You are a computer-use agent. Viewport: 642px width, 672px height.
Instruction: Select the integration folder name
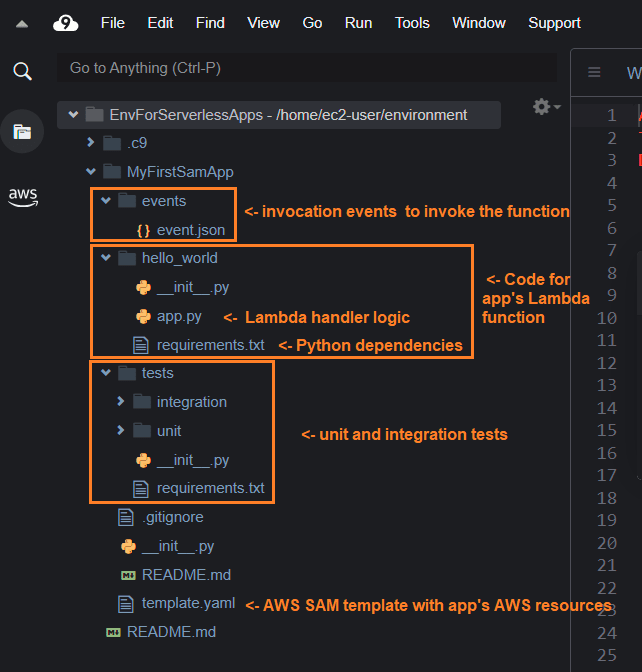(x=192, y=402)
